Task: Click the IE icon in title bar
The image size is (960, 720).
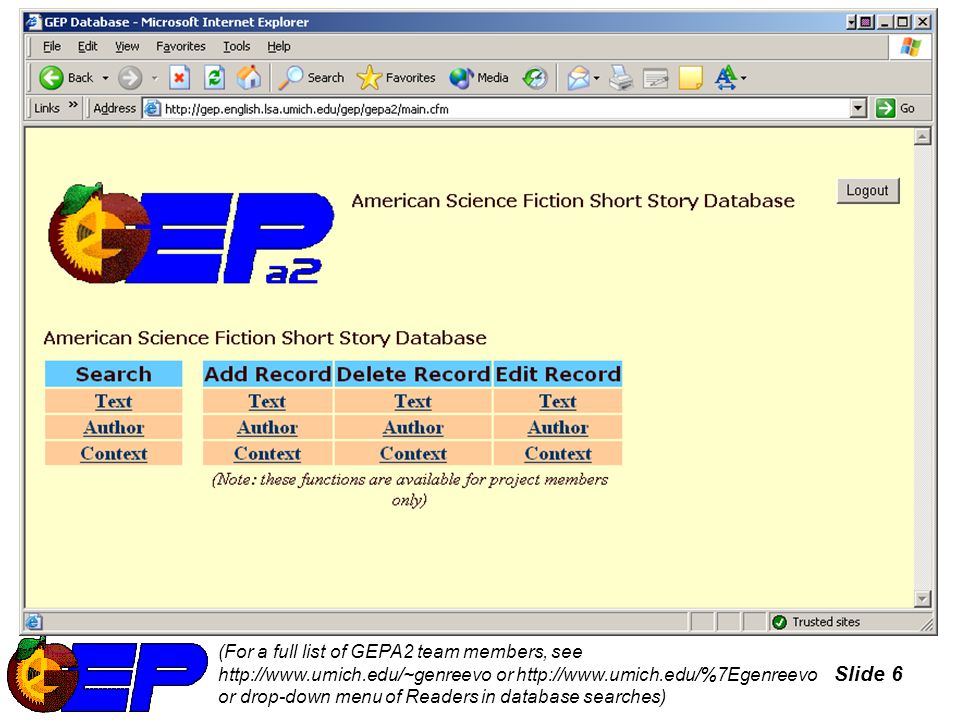Action: point(33,22)
